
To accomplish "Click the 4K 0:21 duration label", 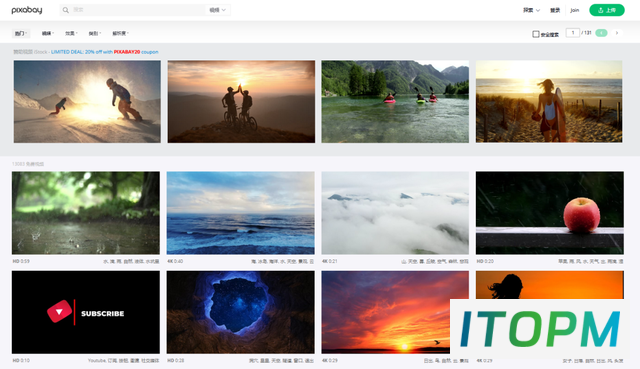I will (330, 261).
